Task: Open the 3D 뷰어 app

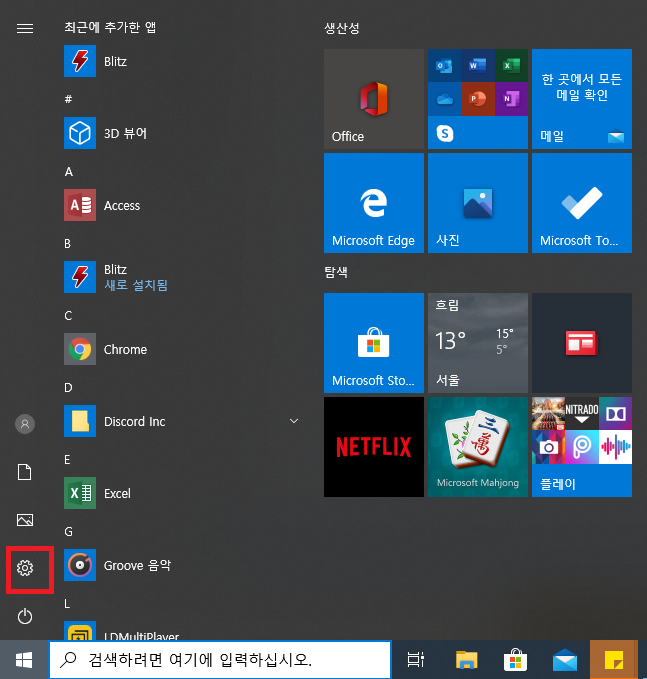Action: pyautogui.click(x=182, y=133)
